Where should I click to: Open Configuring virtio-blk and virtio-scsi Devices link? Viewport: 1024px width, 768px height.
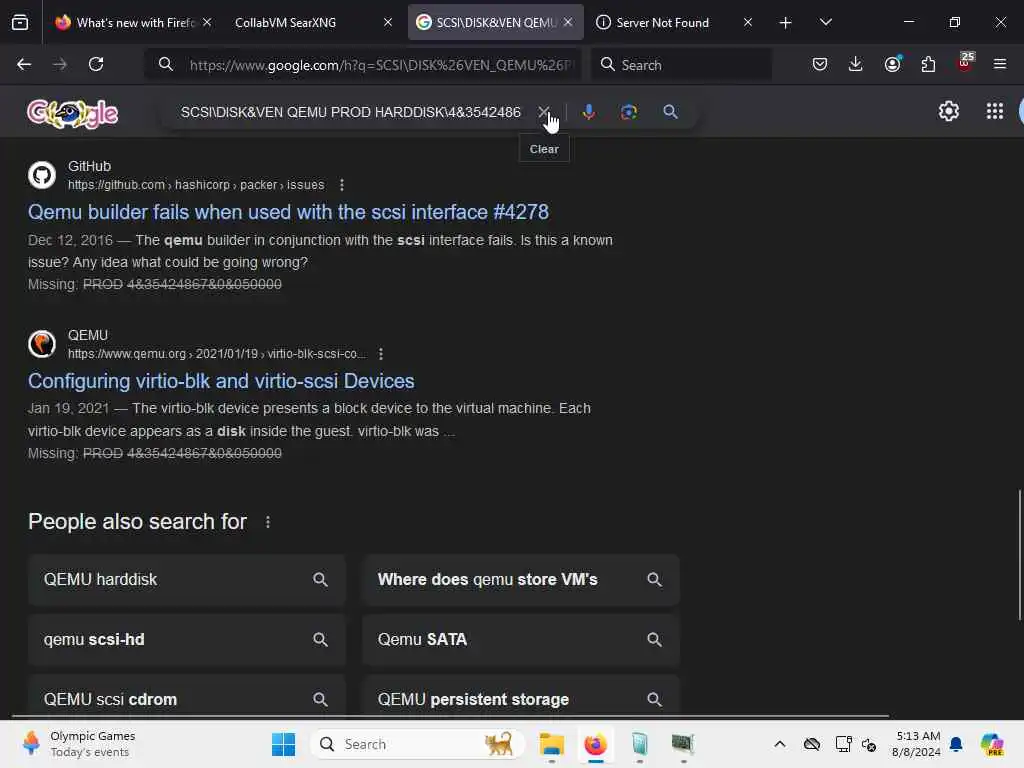pos(221,381)
